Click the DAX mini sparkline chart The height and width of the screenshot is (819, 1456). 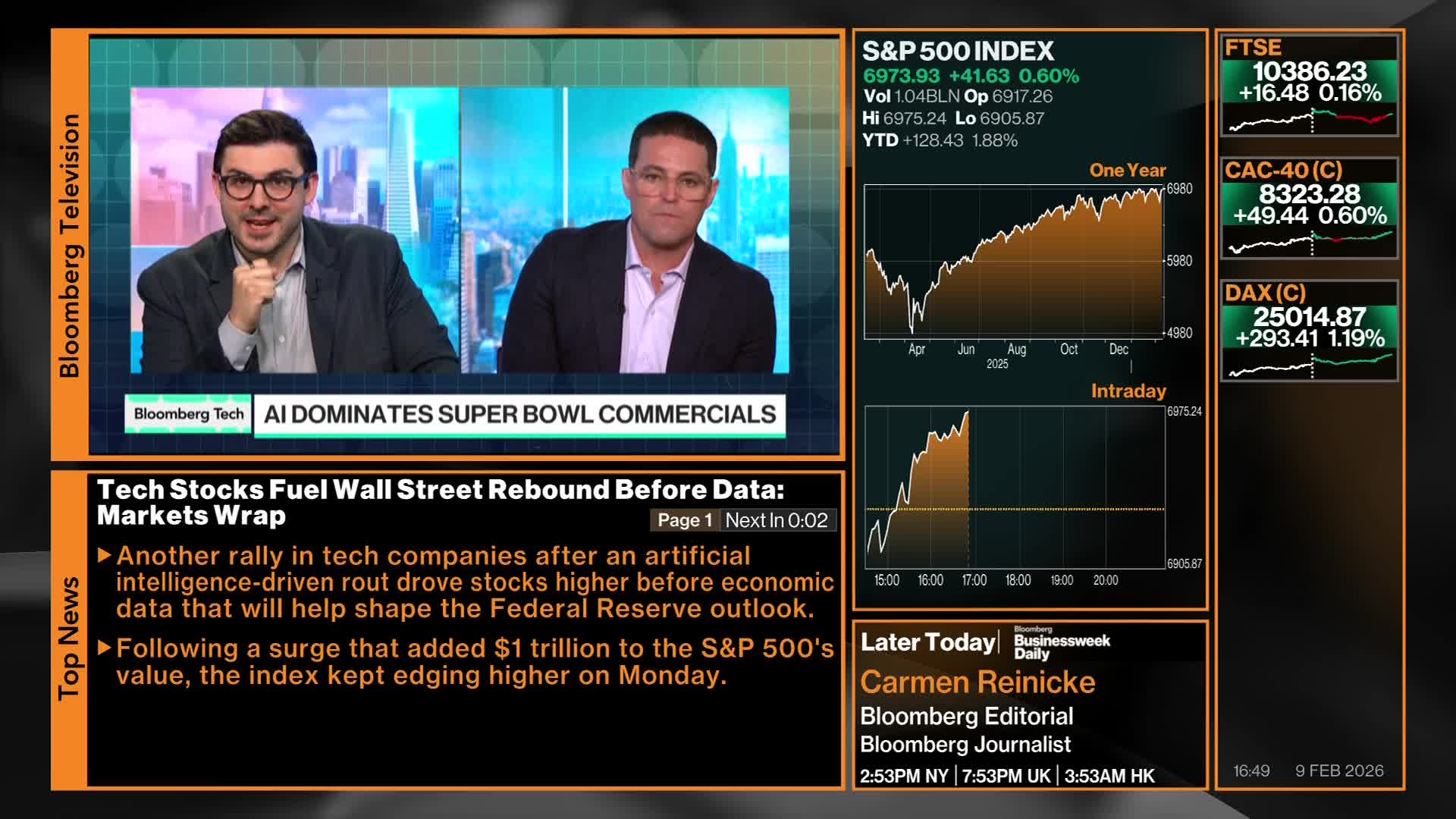1310,366
